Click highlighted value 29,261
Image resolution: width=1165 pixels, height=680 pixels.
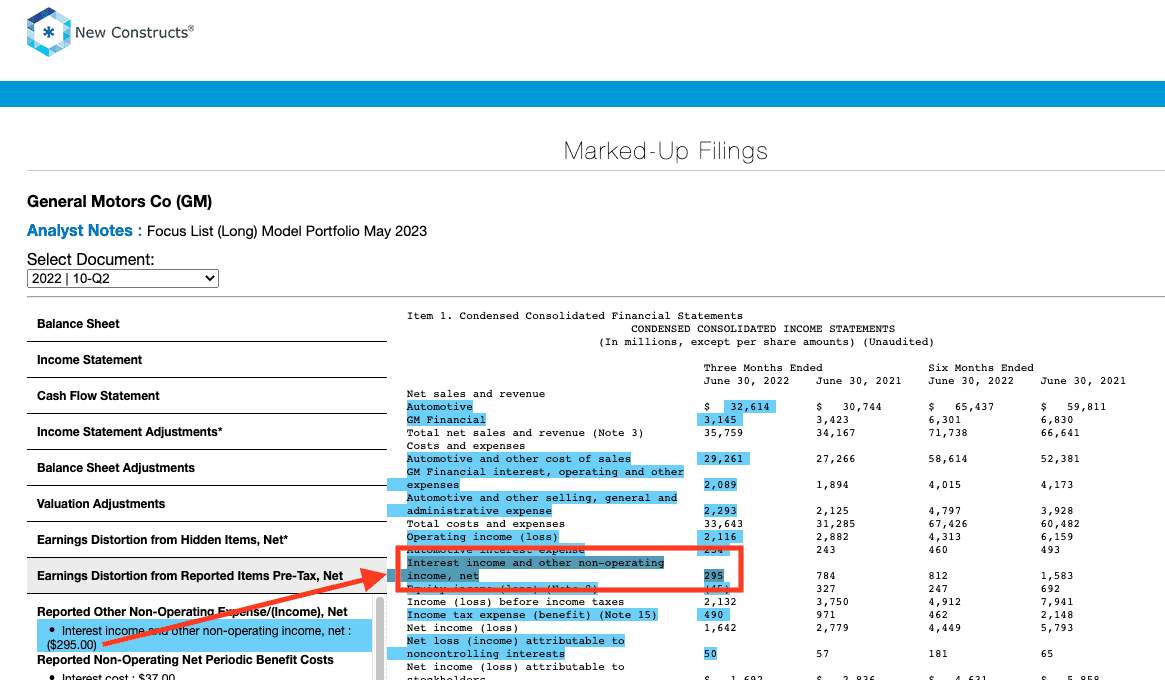pos(723,459)
